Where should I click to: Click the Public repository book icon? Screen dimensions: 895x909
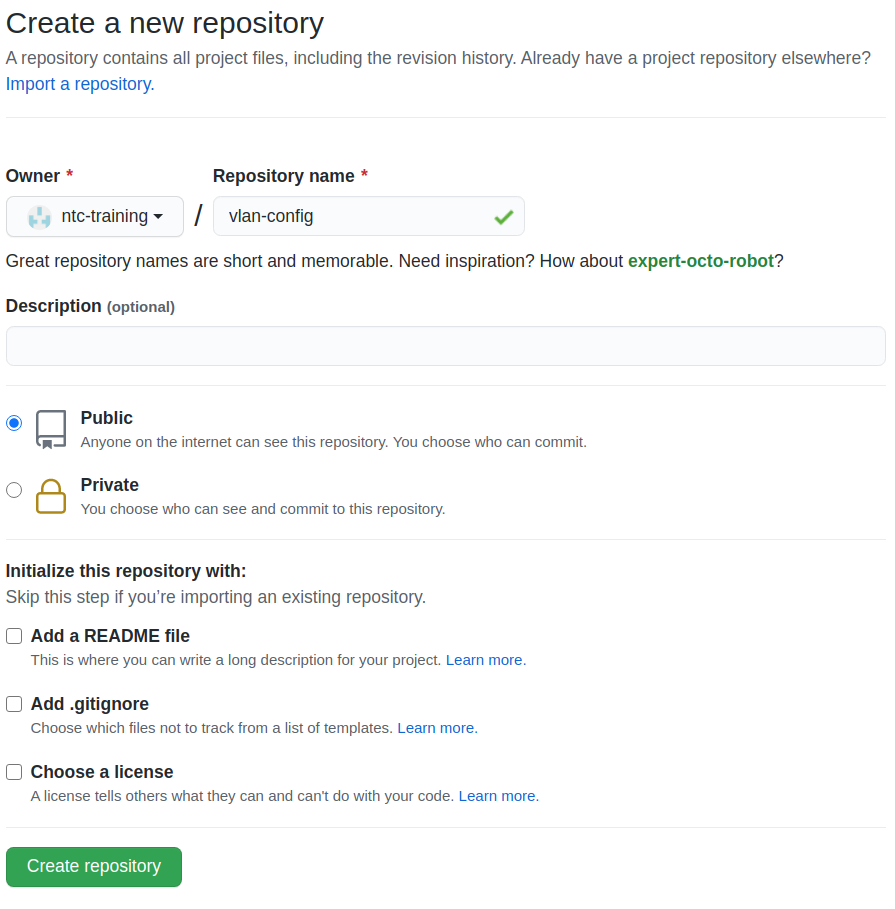point(51,429)
